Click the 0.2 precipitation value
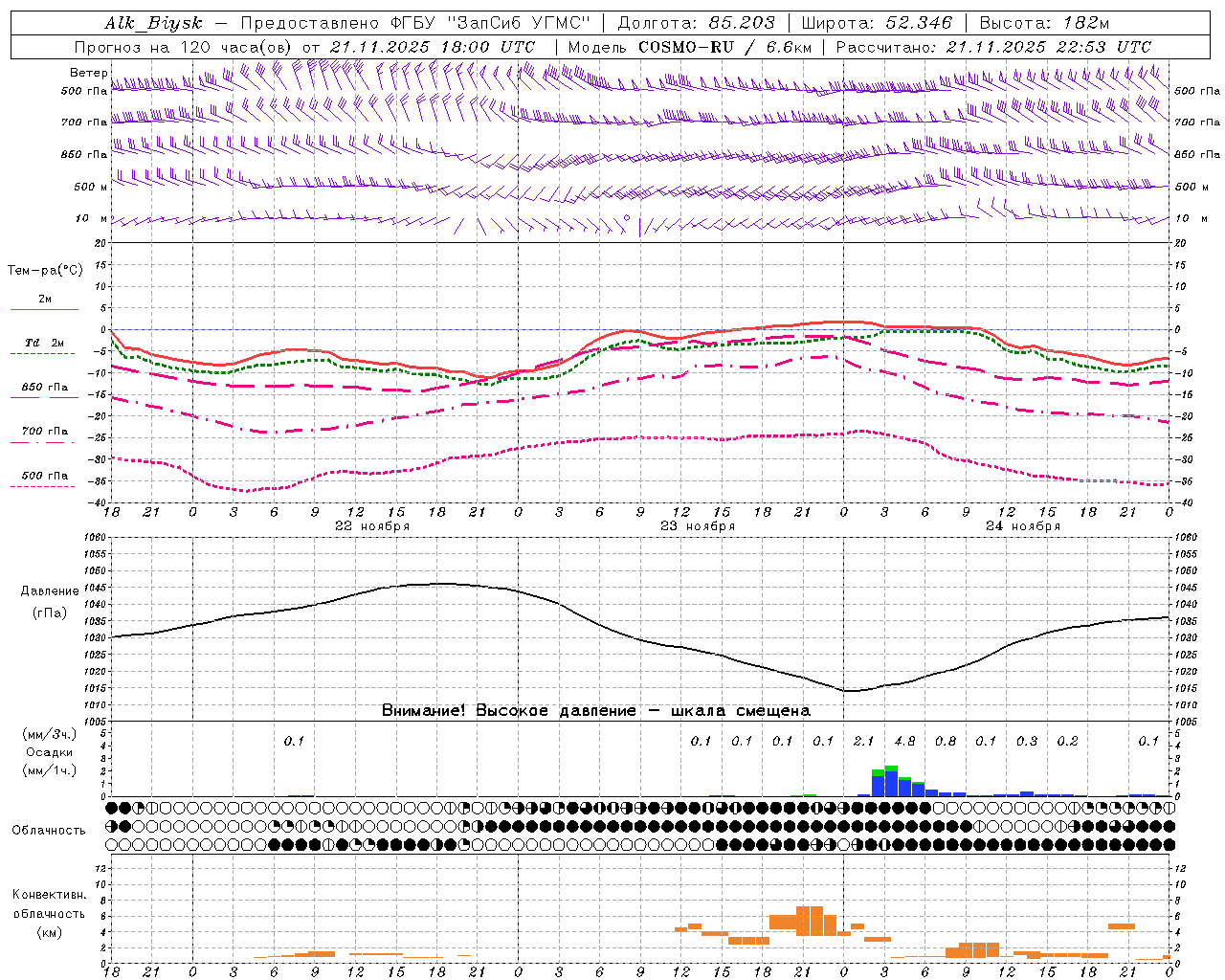The height and width of the screenshot is (980, 1225). point(1067,741)
